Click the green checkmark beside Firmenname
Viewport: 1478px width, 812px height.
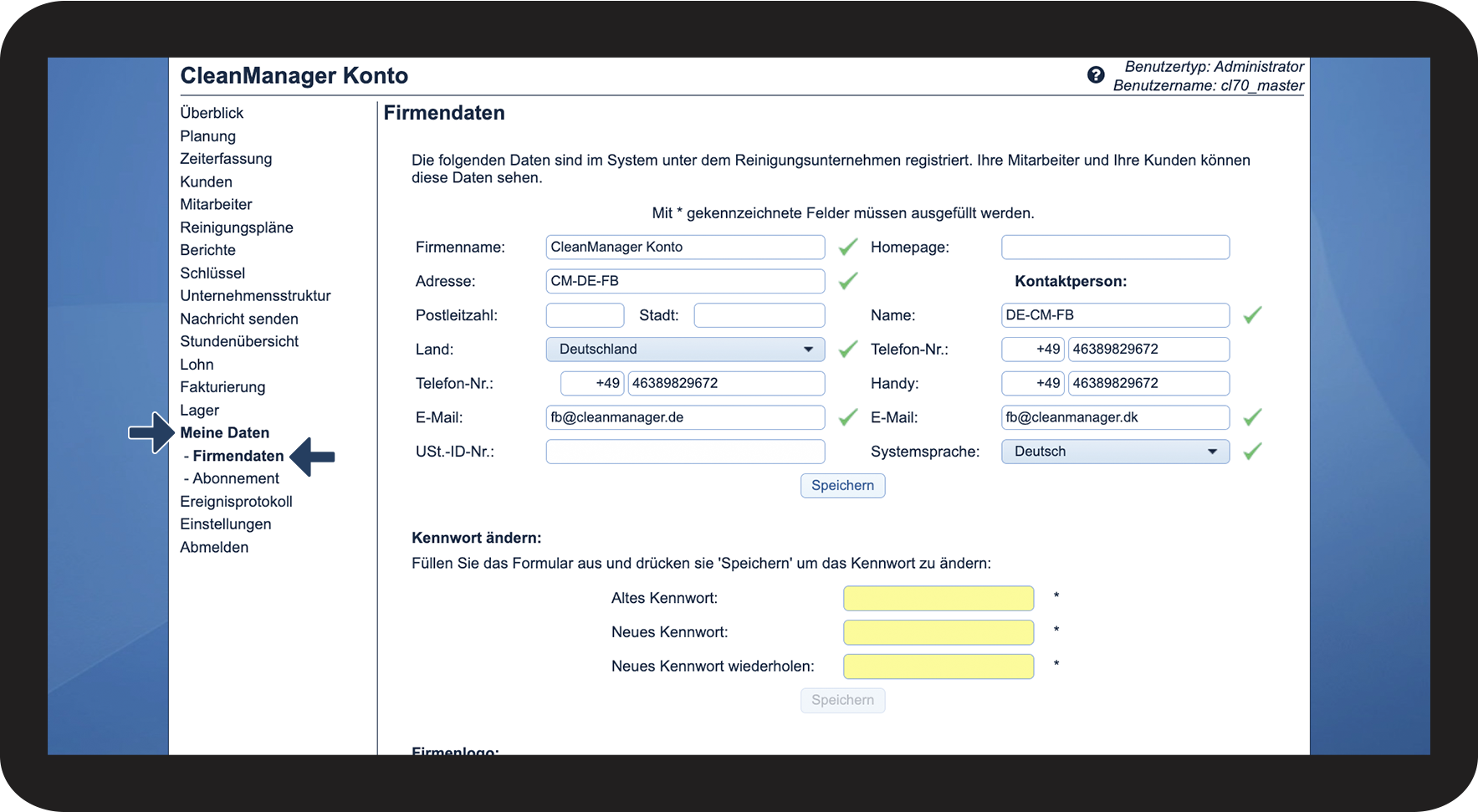click(848, 247)
